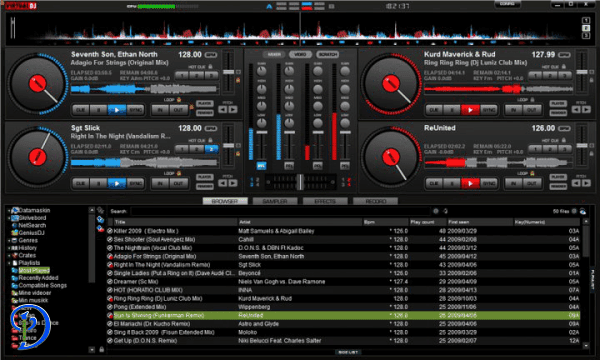Click hot cue 1 on Seventh Son deck
The height and width of the screenshot is (360, 600).
click(x=182, y=75)
